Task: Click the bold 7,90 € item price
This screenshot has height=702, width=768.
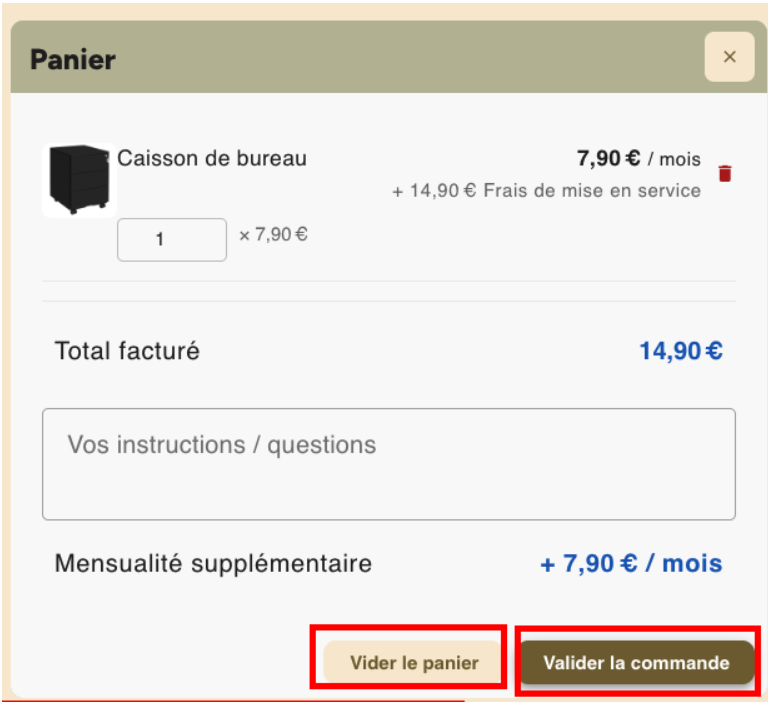Action: 608,158
